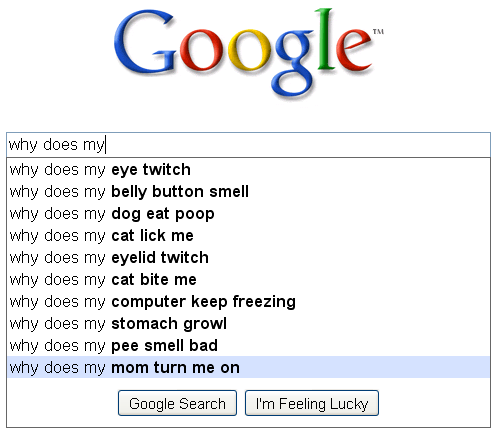
Task: Choose the 'eyelid twitch' autocomplete entry
Action: pyautogui.click(x=248, y=258)
